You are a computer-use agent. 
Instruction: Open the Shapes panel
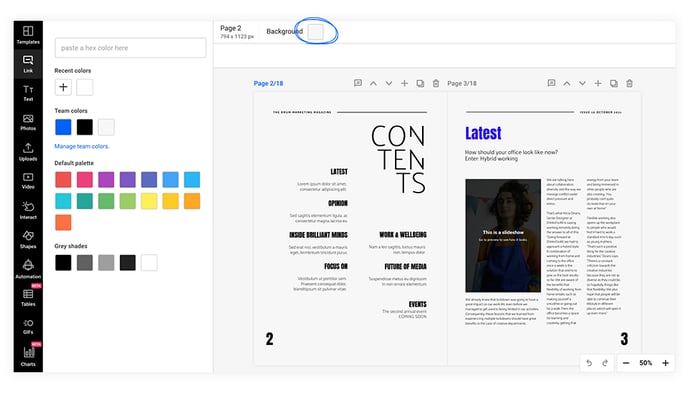[28, 239]
